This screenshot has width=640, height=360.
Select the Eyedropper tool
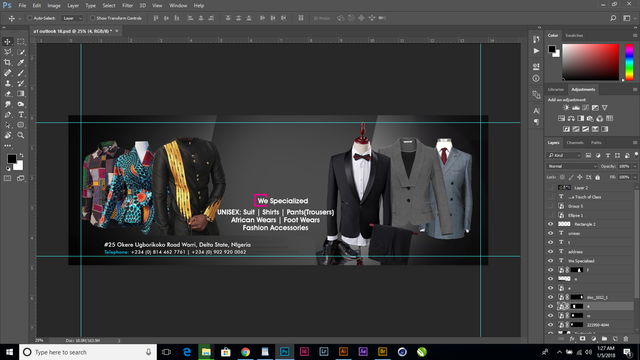(x=21, y=62)
